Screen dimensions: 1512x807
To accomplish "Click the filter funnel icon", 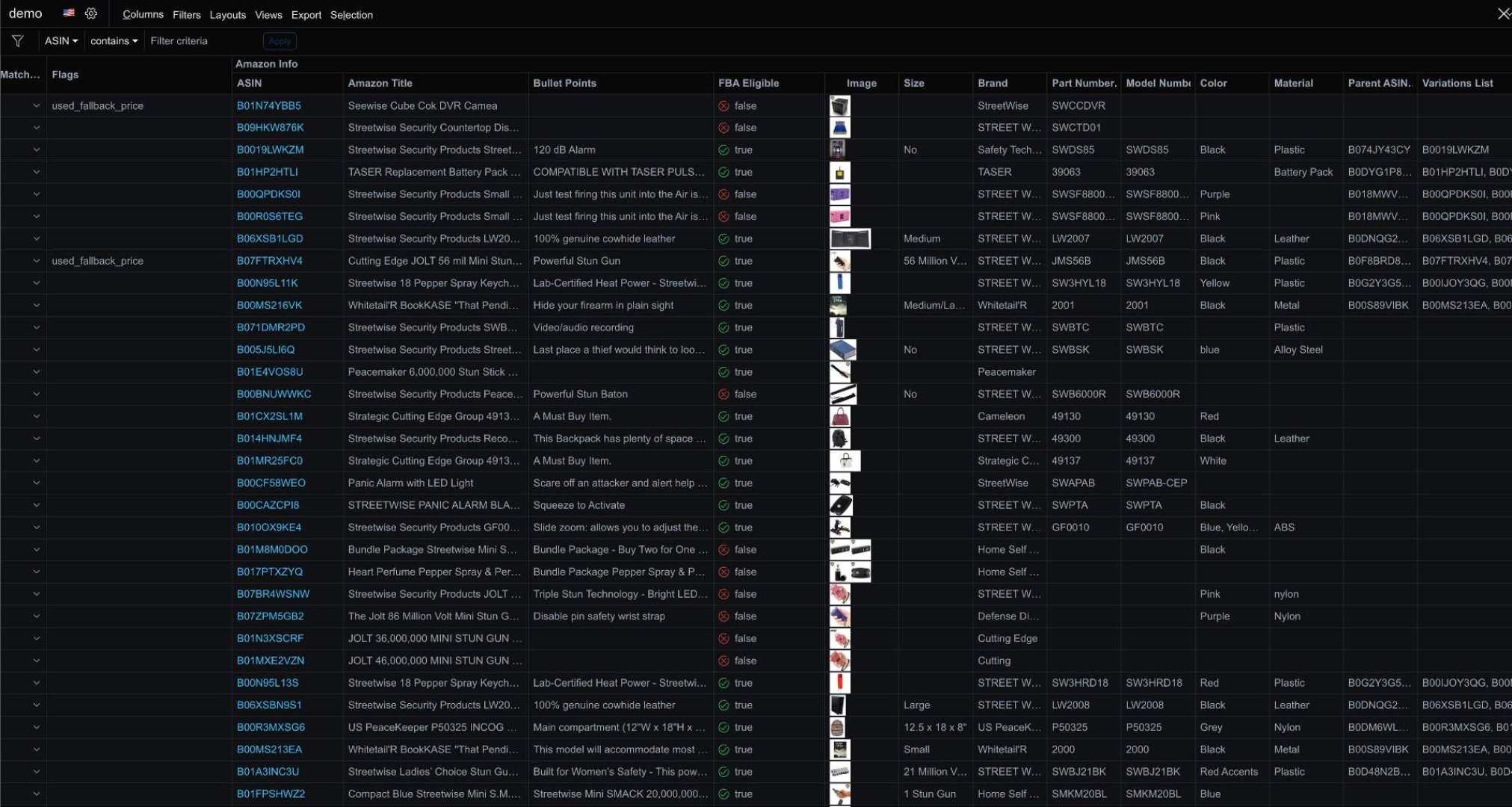I will point(18,41).
